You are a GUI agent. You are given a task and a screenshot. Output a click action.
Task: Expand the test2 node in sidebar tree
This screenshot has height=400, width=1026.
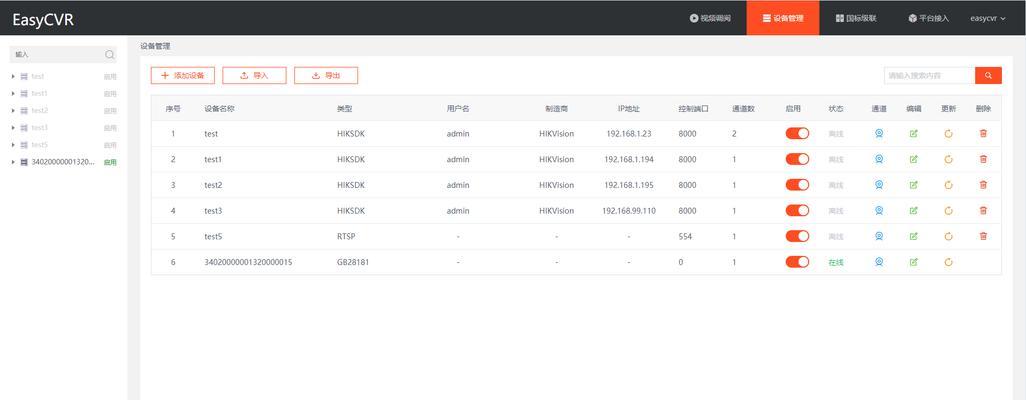[13, 111]
